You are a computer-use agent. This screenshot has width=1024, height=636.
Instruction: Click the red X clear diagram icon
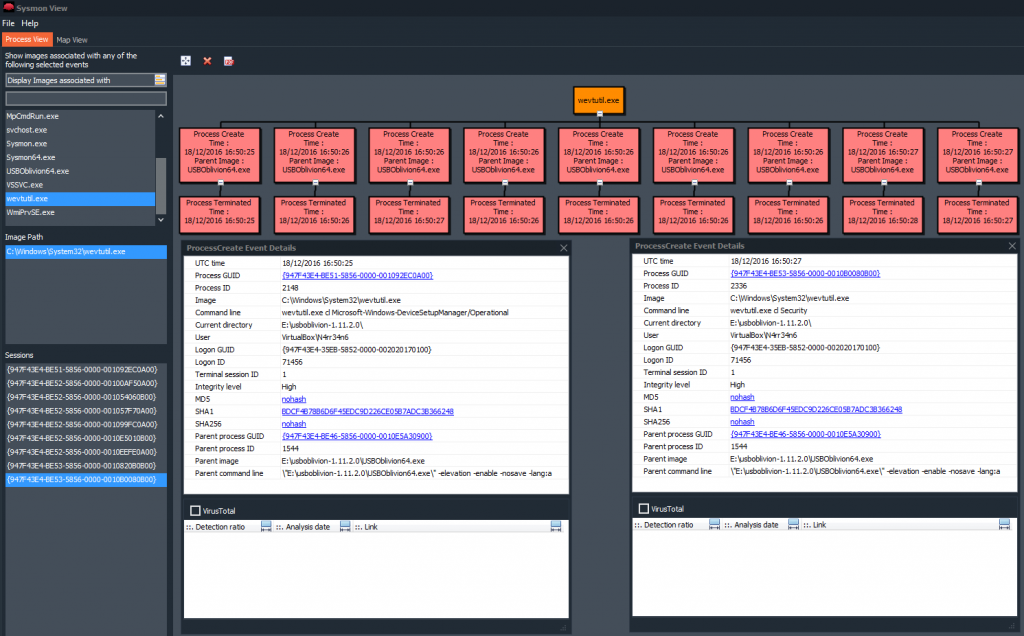point(207,61)
